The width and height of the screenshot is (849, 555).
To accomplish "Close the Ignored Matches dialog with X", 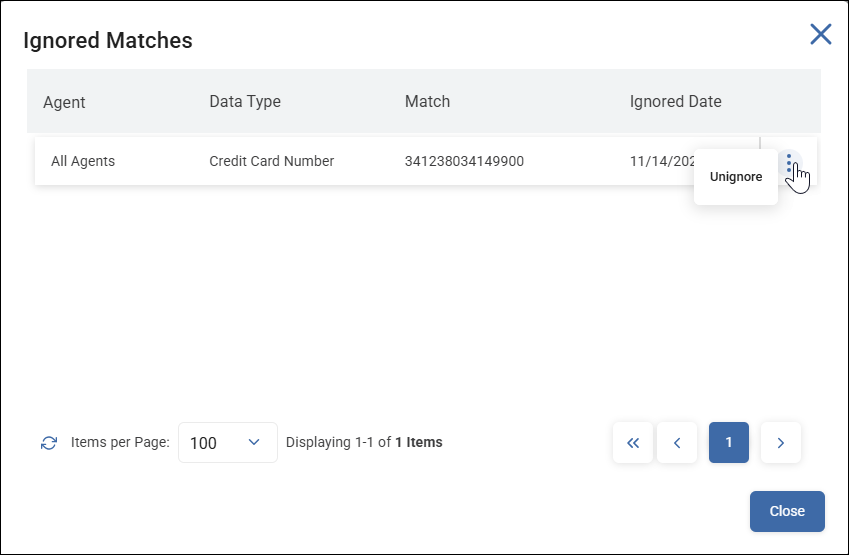I will (820, 35).
